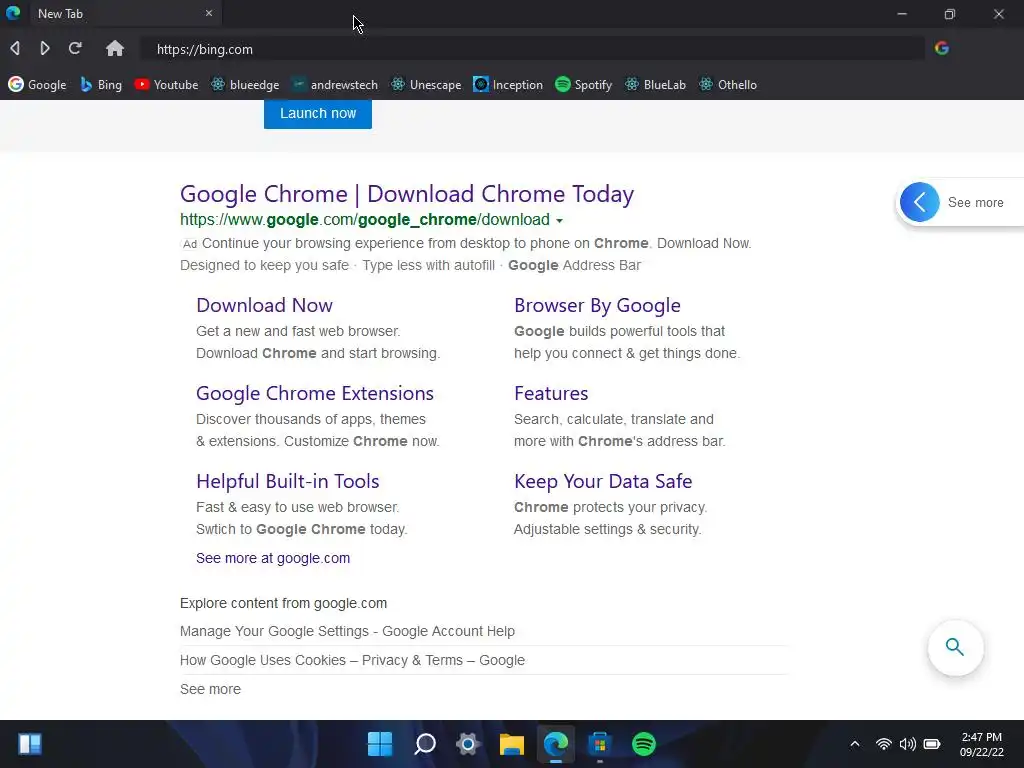Open the Google bookmark
Image resolution: width=1024 pixels, height=768 pixels.
(x=37, y=85)
